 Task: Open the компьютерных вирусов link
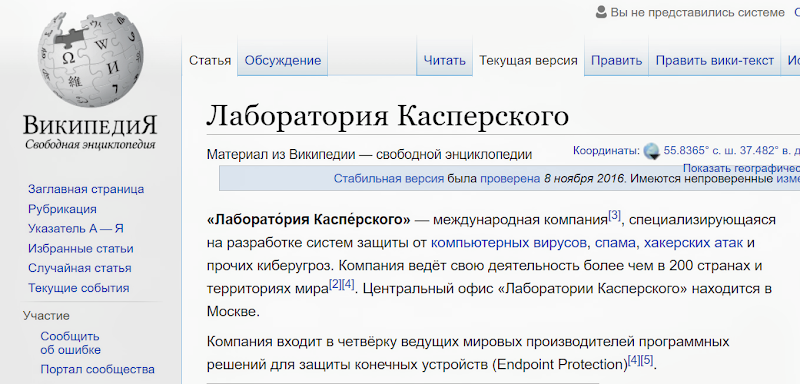click(509, 243)
